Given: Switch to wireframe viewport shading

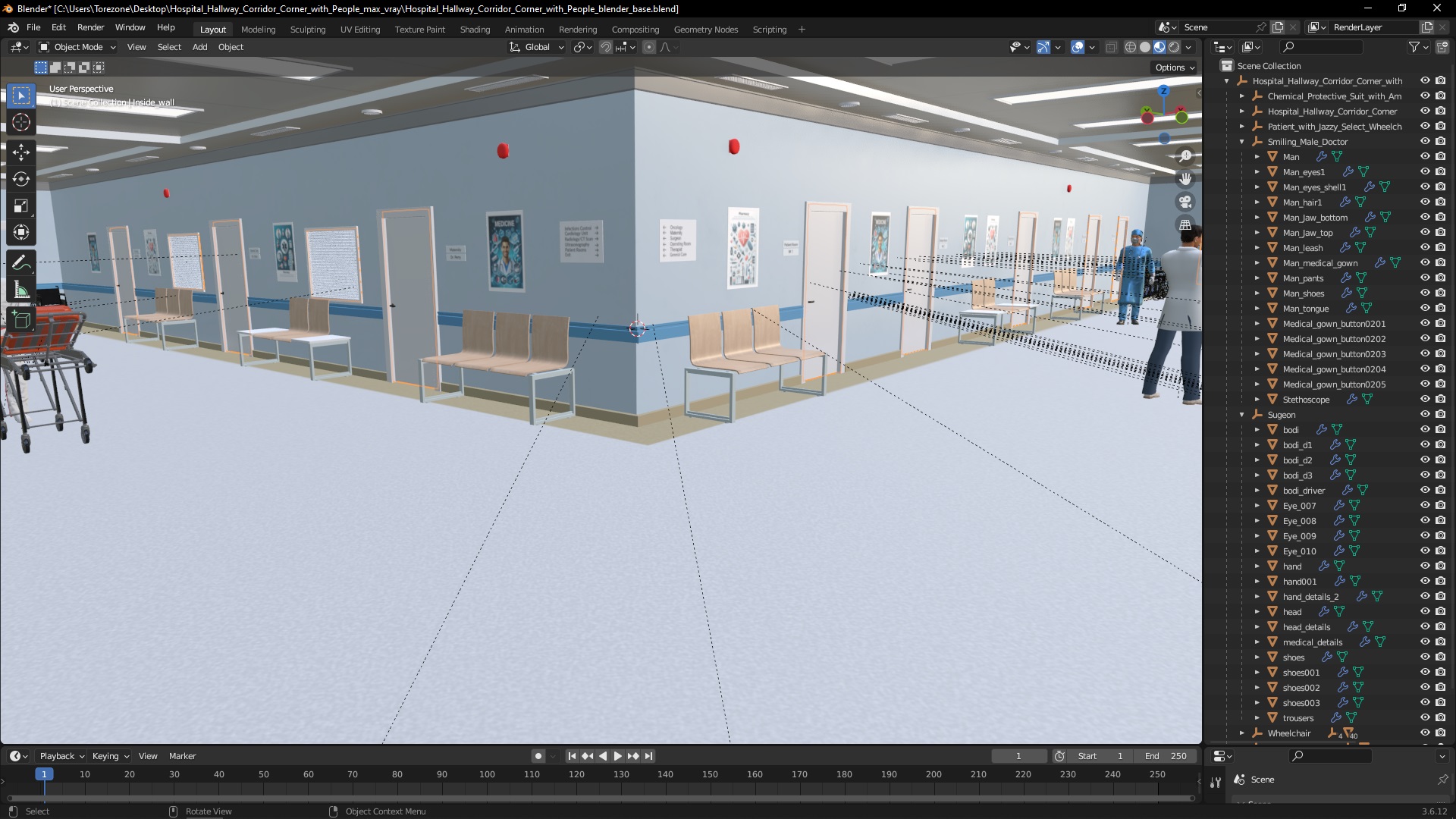Looking at the screenshot, I should coord(1131,47).
